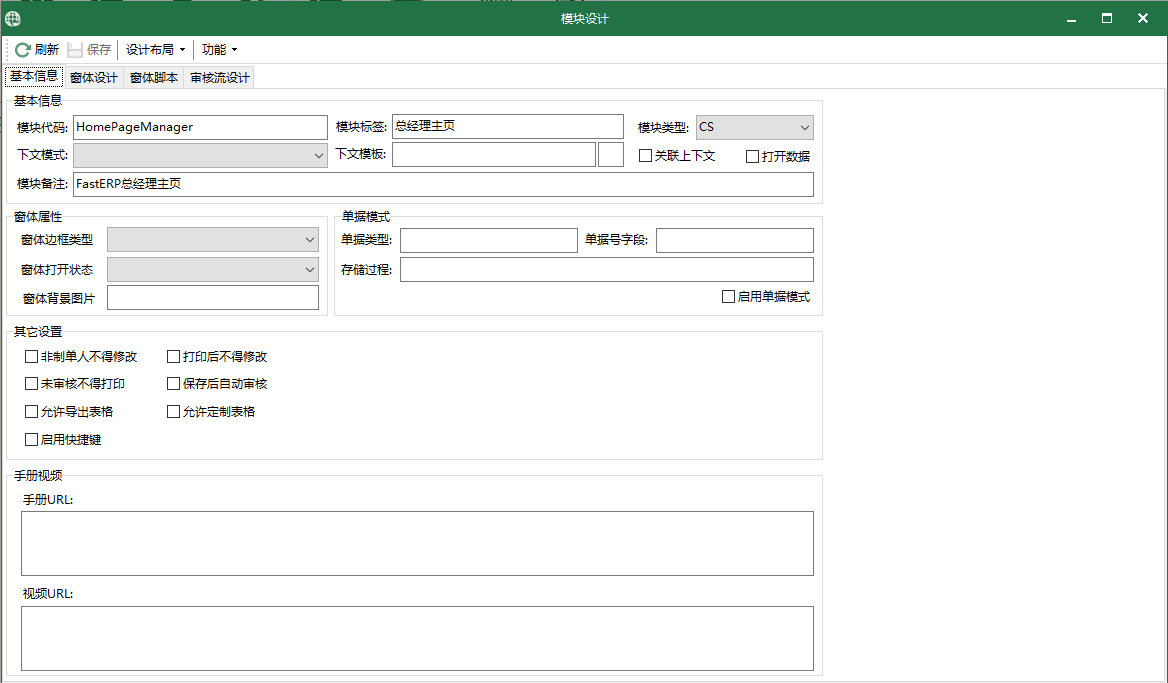Click the 存储过程 input field
The width and height of the screenshot is (1168, 683).
click(x=607, y=270)
